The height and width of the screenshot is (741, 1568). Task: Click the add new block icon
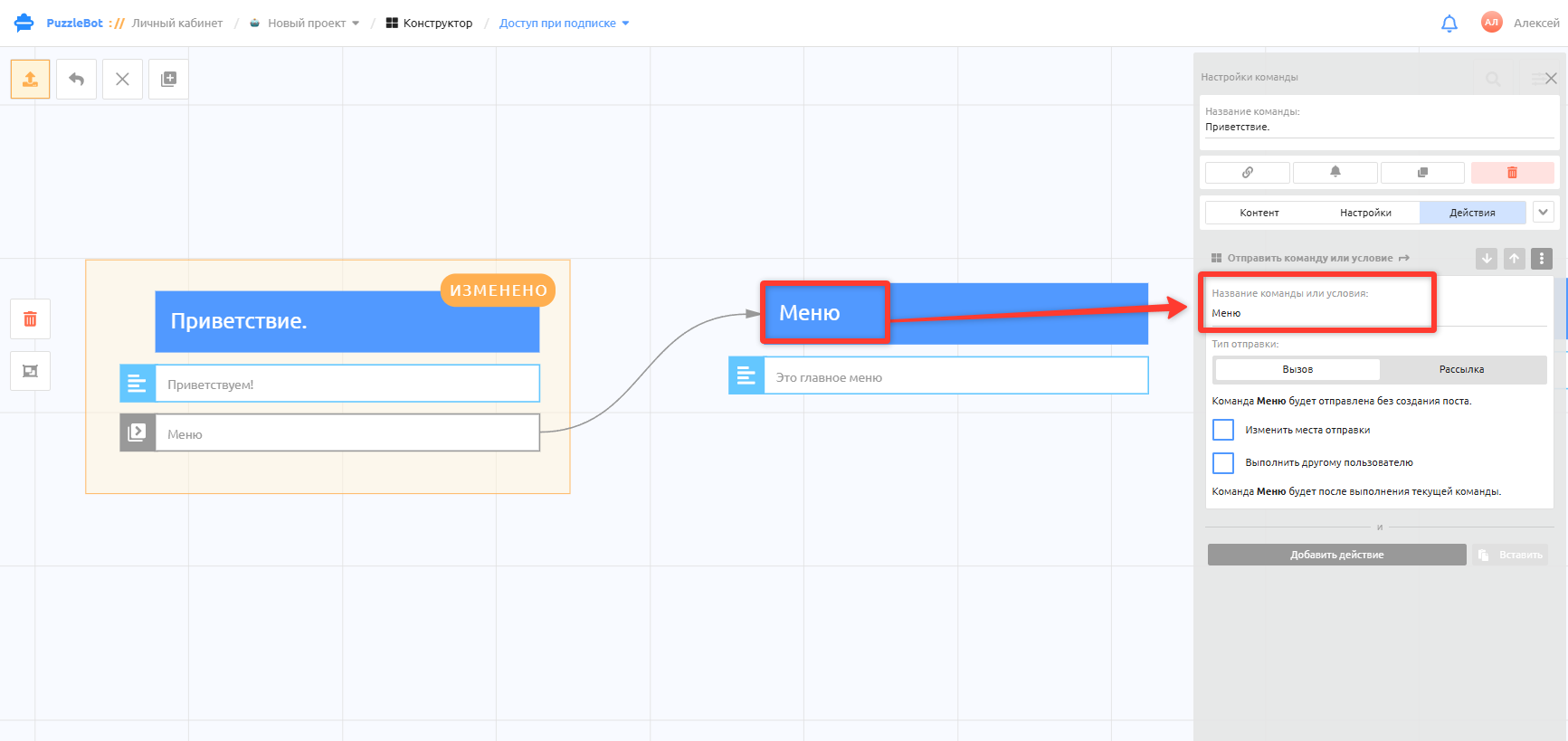[x=168, y=79]
